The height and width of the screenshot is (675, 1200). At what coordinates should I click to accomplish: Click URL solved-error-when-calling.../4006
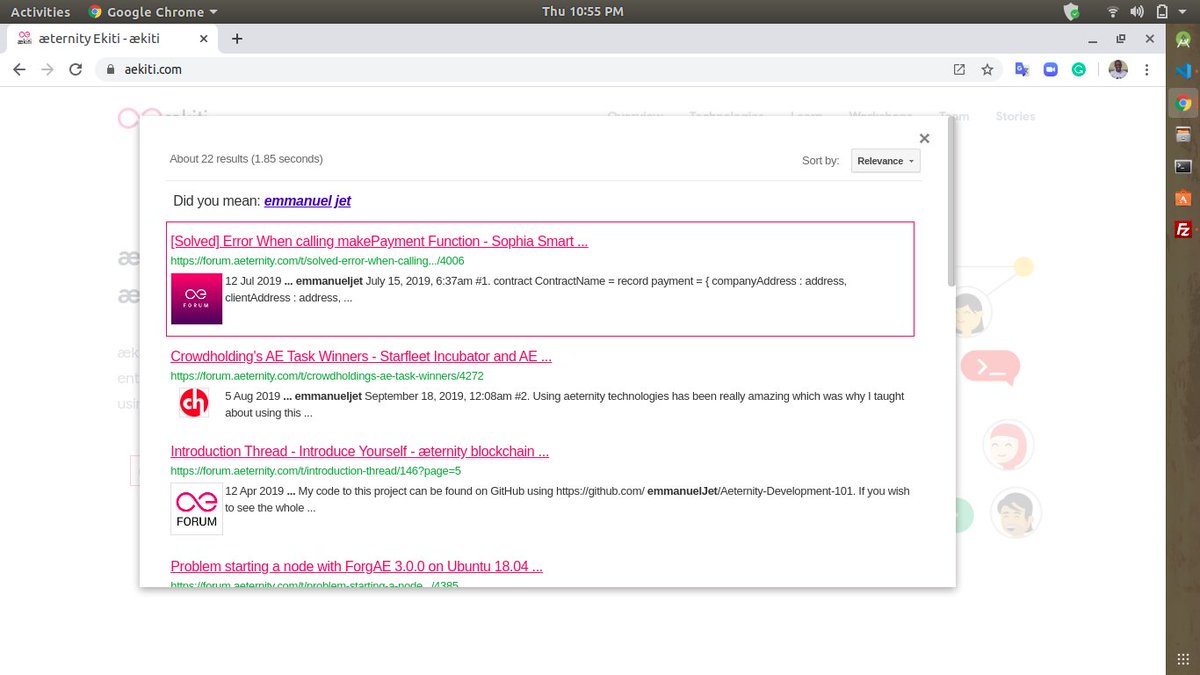317,261
